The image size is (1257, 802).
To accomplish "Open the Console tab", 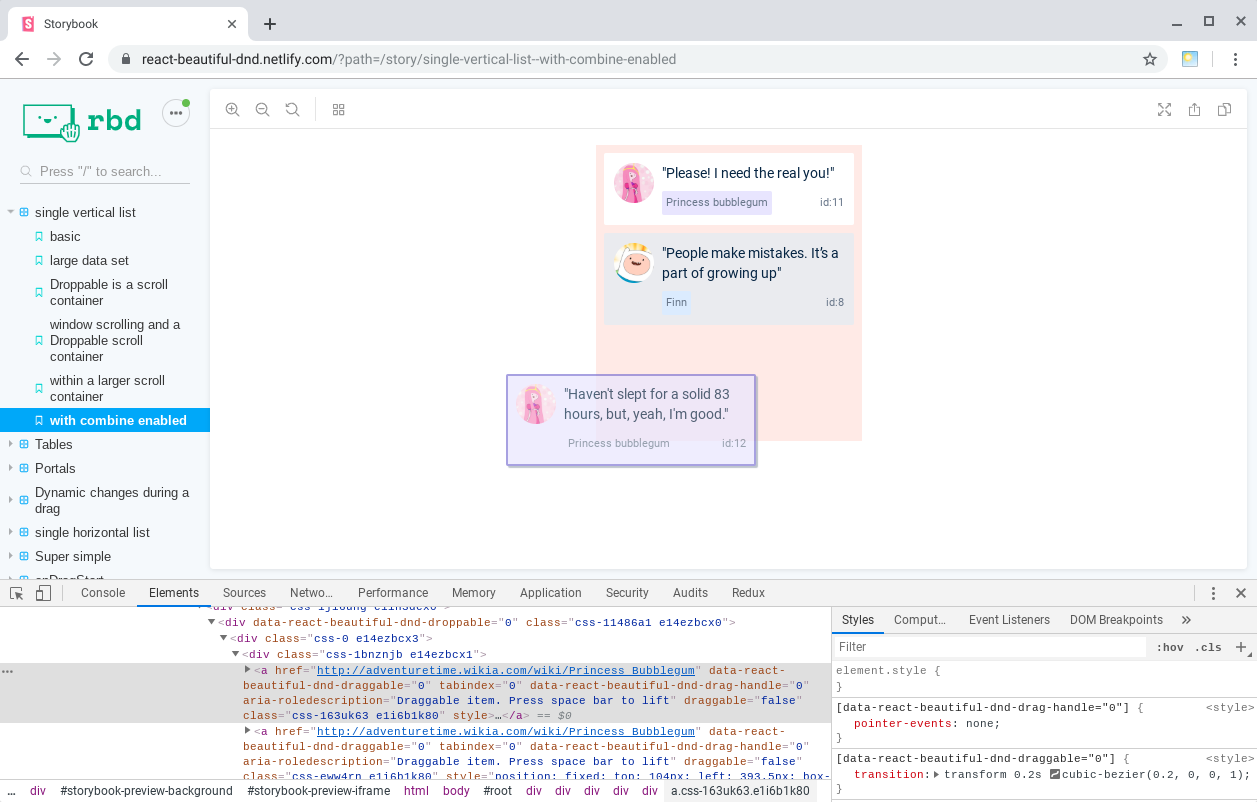I will tap(103, 593).
